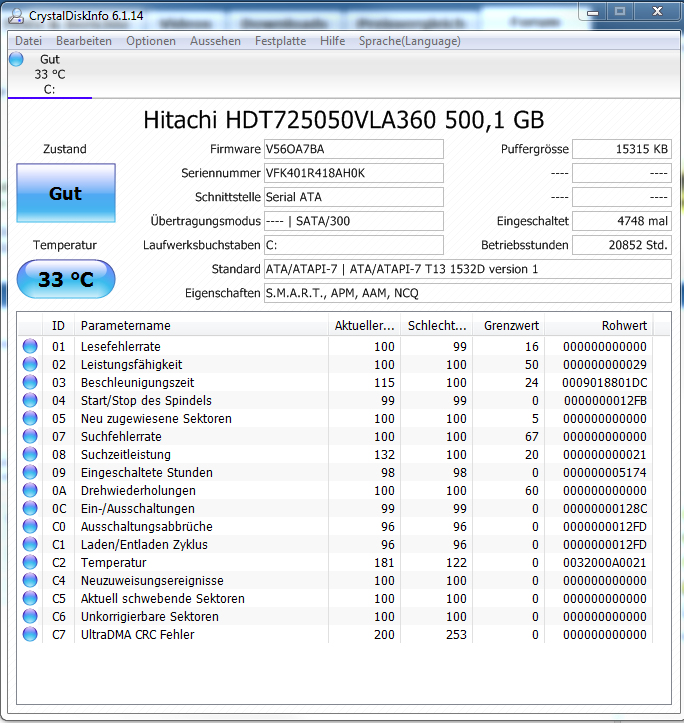Click current value 181 in Temperatur row
This screenshot has width=684, height=723.
(x=384, y=562)
